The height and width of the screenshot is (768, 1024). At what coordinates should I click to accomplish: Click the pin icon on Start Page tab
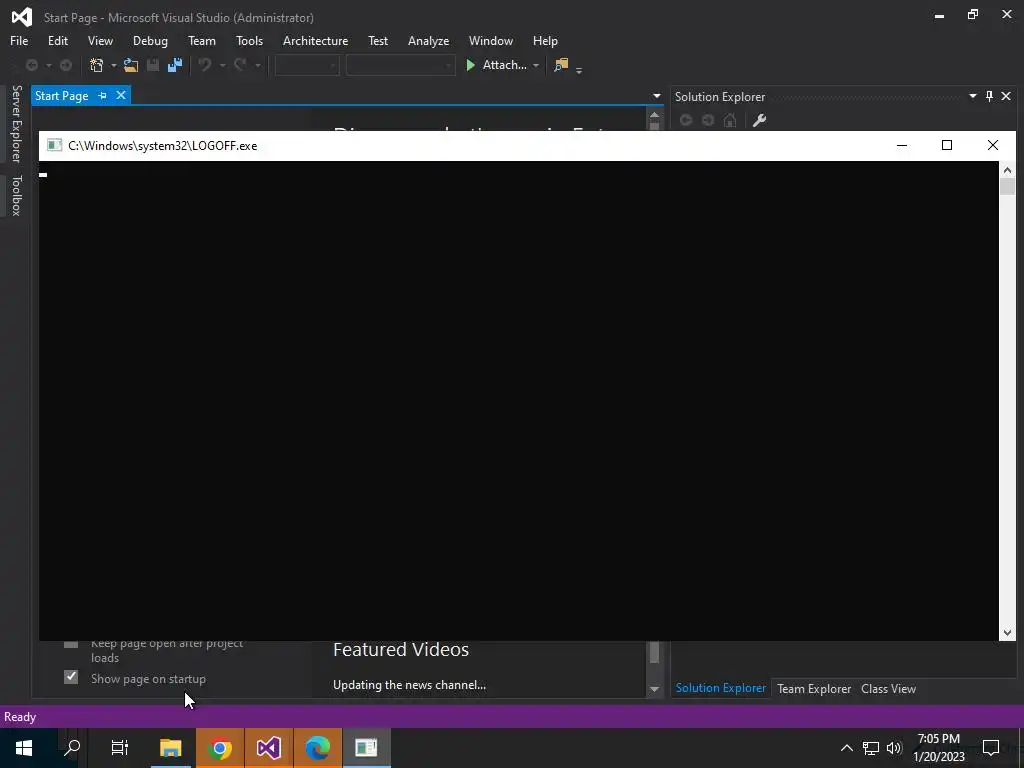[x=103, y=95]
